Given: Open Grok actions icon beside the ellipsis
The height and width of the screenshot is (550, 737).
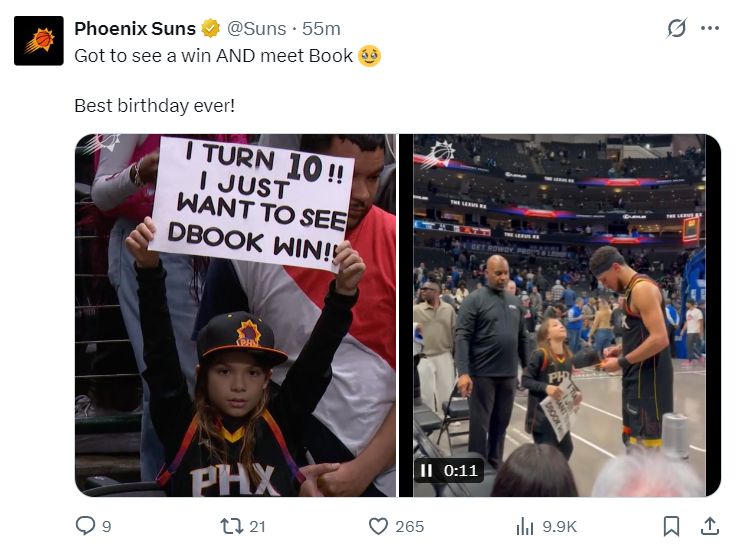Looking at the screenshot, I should tap(677, 29).
